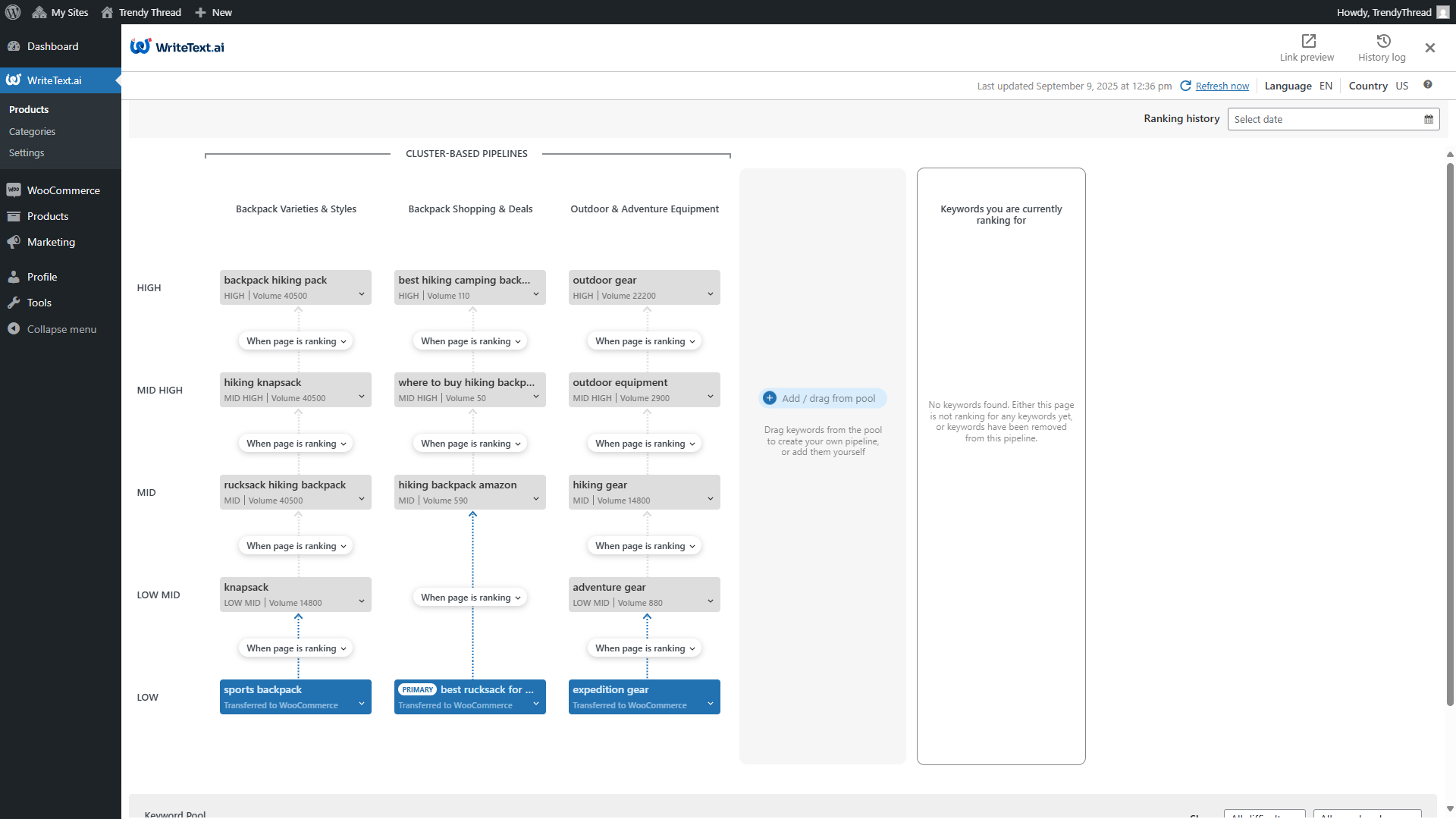Open the 'When page is ranking' dropdown under outdoor gear
This screenshot has height=819, width=1456.
644,340
